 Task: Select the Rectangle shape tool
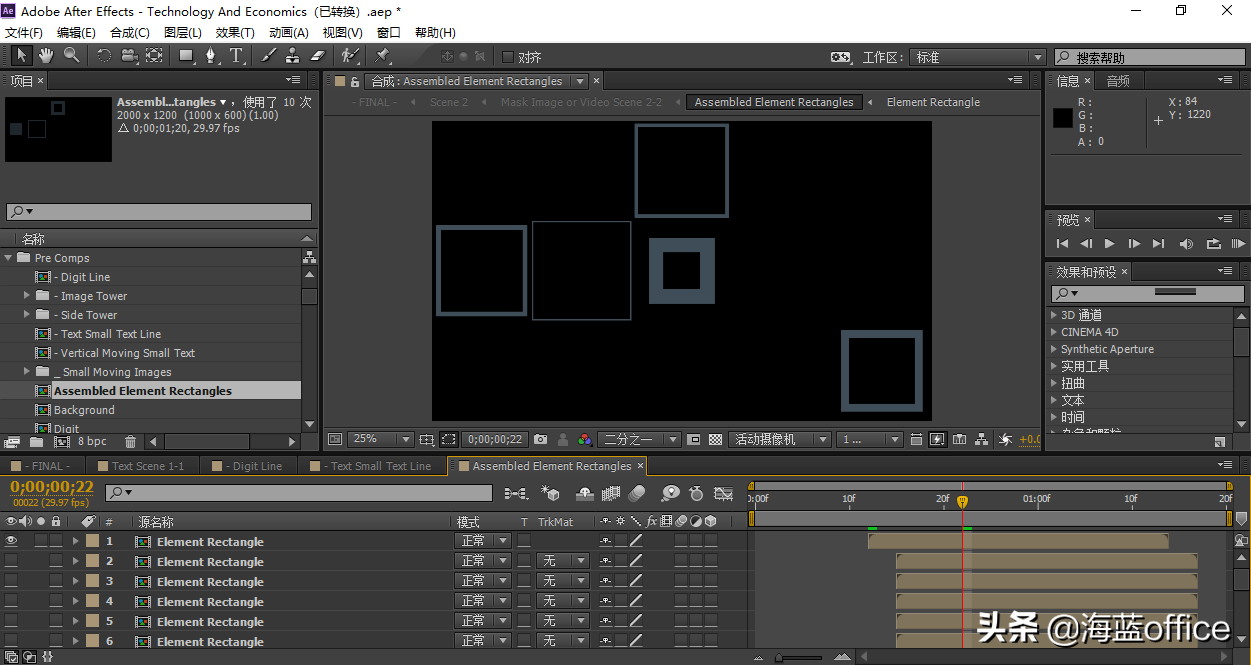187,56
